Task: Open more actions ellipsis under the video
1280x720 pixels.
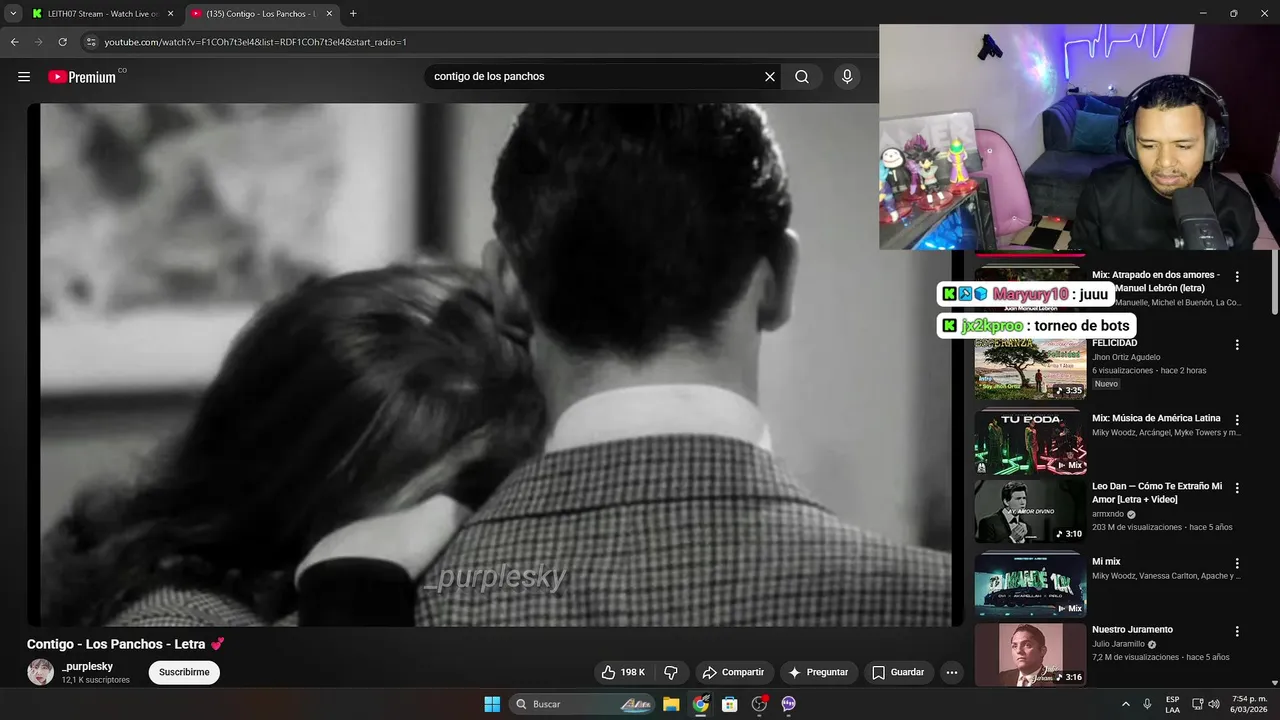Action: (952, 672)
